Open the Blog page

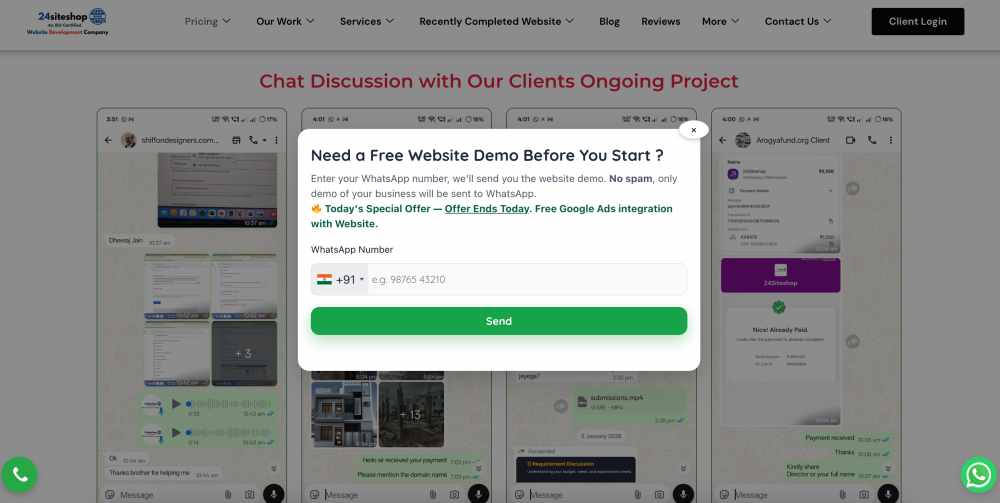coord(609,21)
